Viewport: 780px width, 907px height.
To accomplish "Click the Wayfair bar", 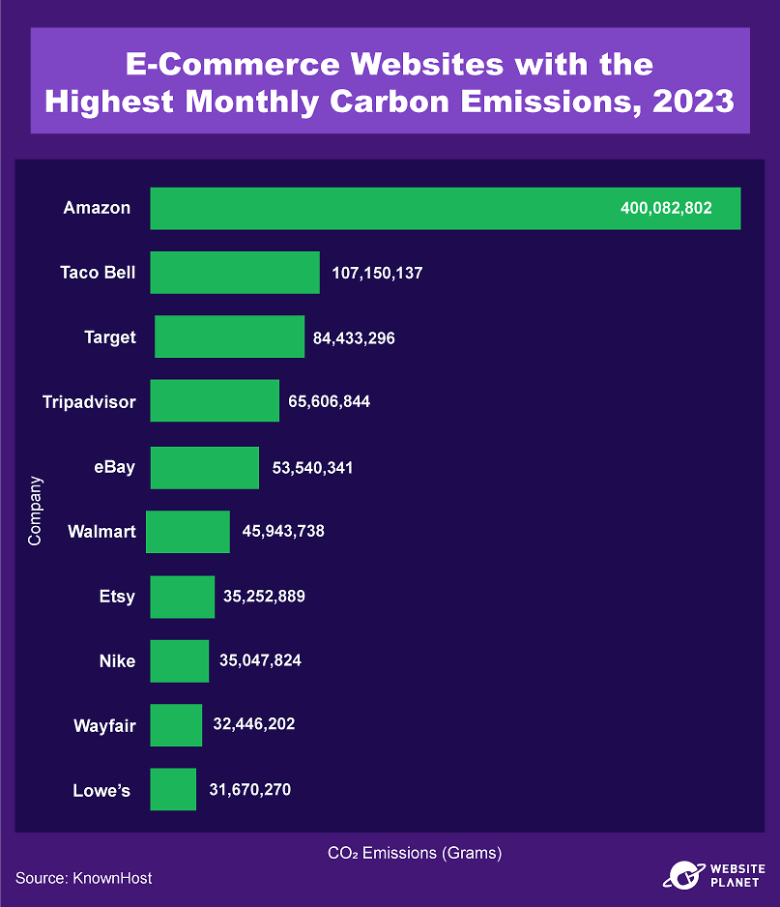I will 176,725.
